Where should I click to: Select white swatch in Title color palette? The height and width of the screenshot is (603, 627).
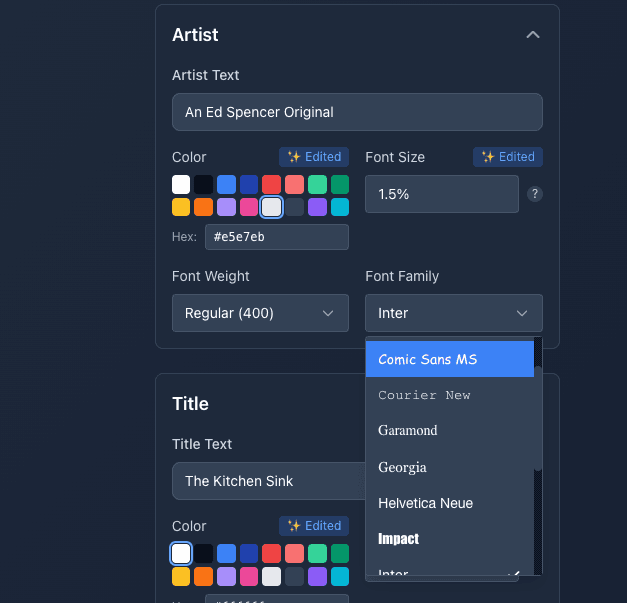[x=181, y=554]
